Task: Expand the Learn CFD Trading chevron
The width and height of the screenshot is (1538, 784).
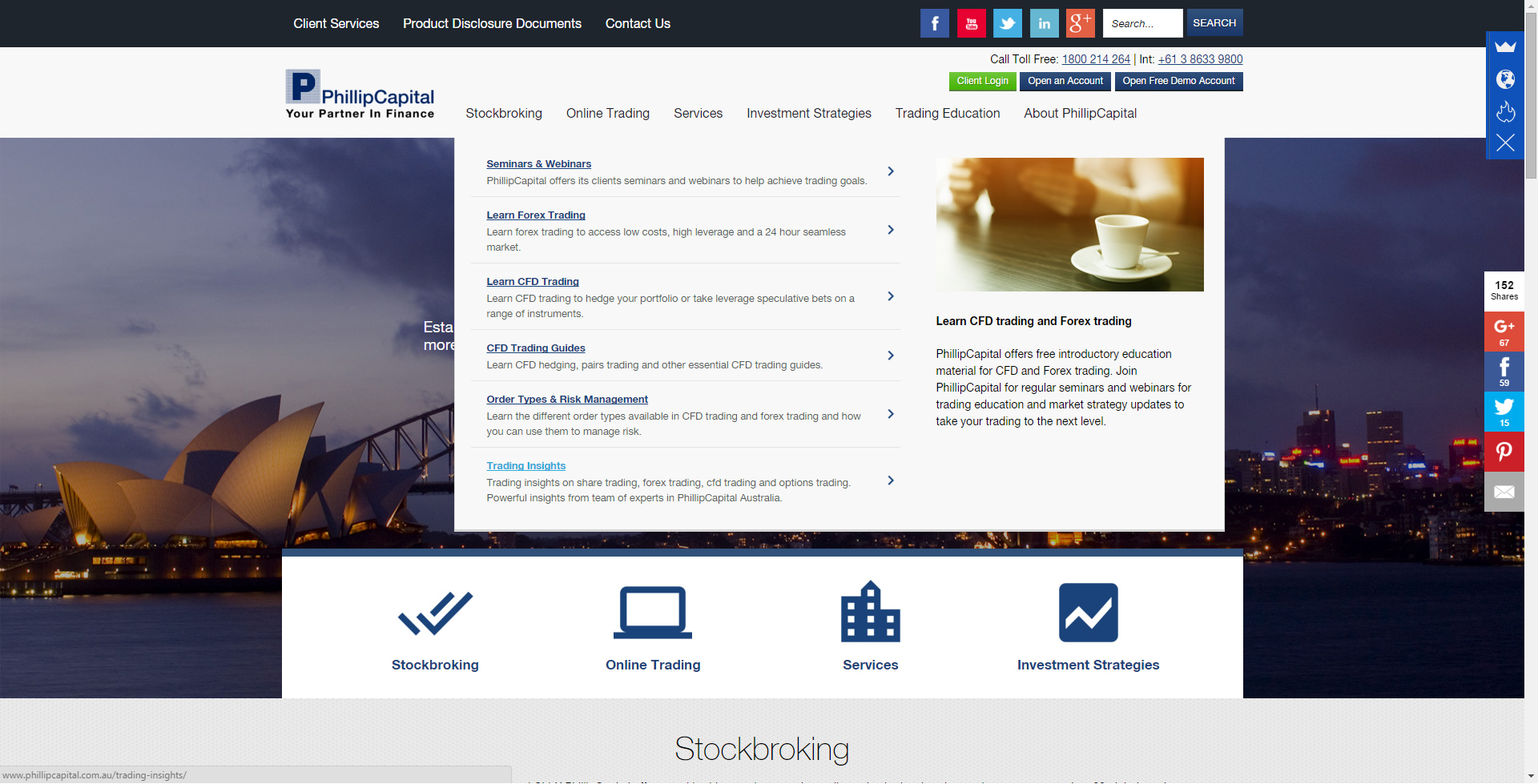Action: (890, 296)
